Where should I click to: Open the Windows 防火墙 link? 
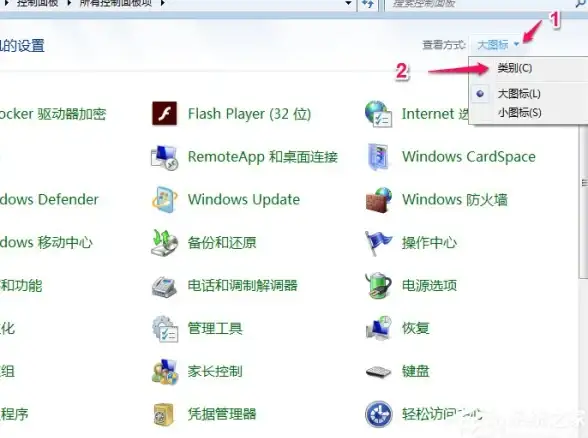pyautogui.click(x=455, y=200)
